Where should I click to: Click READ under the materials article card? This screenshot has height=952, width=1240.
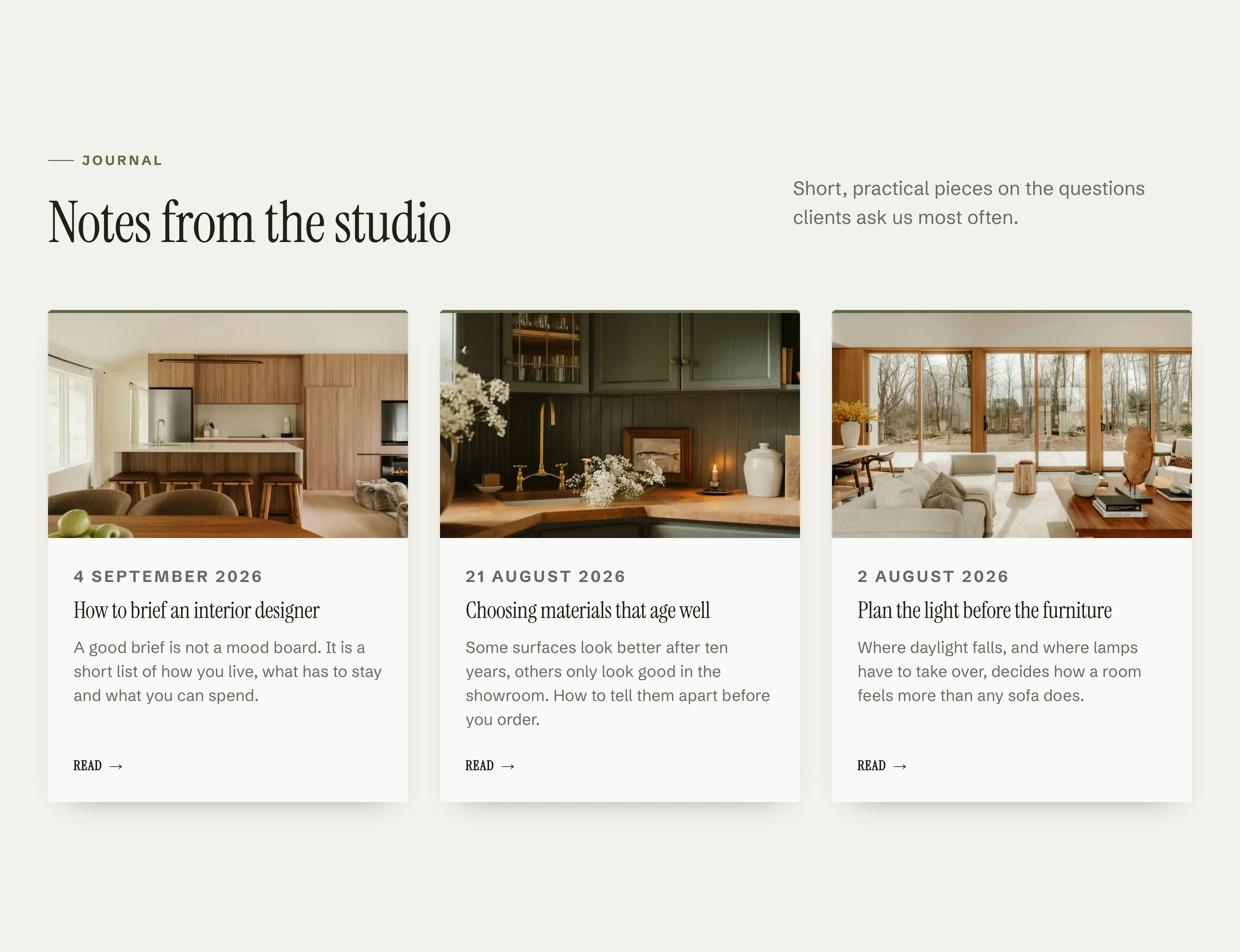pos(490,766)
